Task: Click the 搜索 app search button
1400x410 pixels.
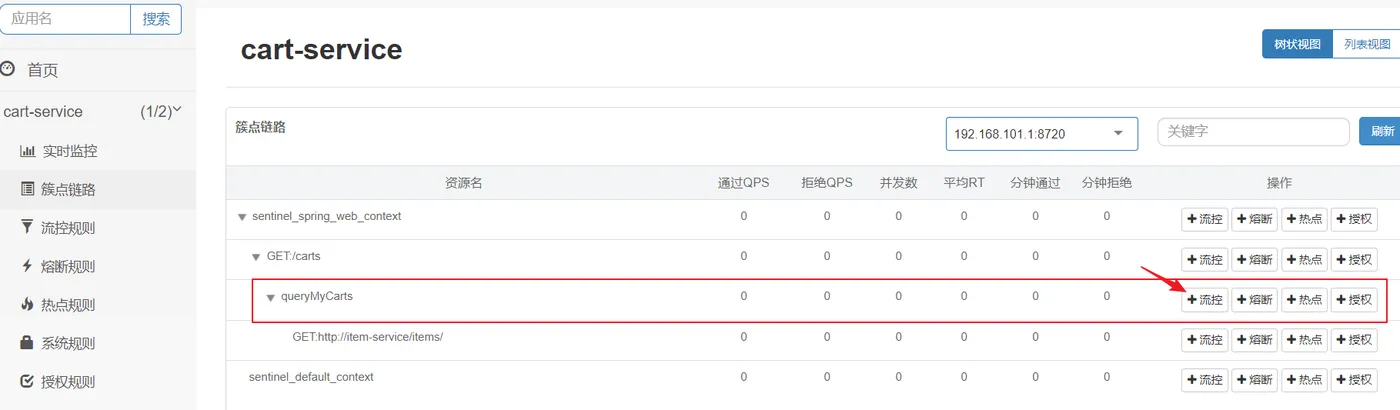Action: [x=156, y=19]
